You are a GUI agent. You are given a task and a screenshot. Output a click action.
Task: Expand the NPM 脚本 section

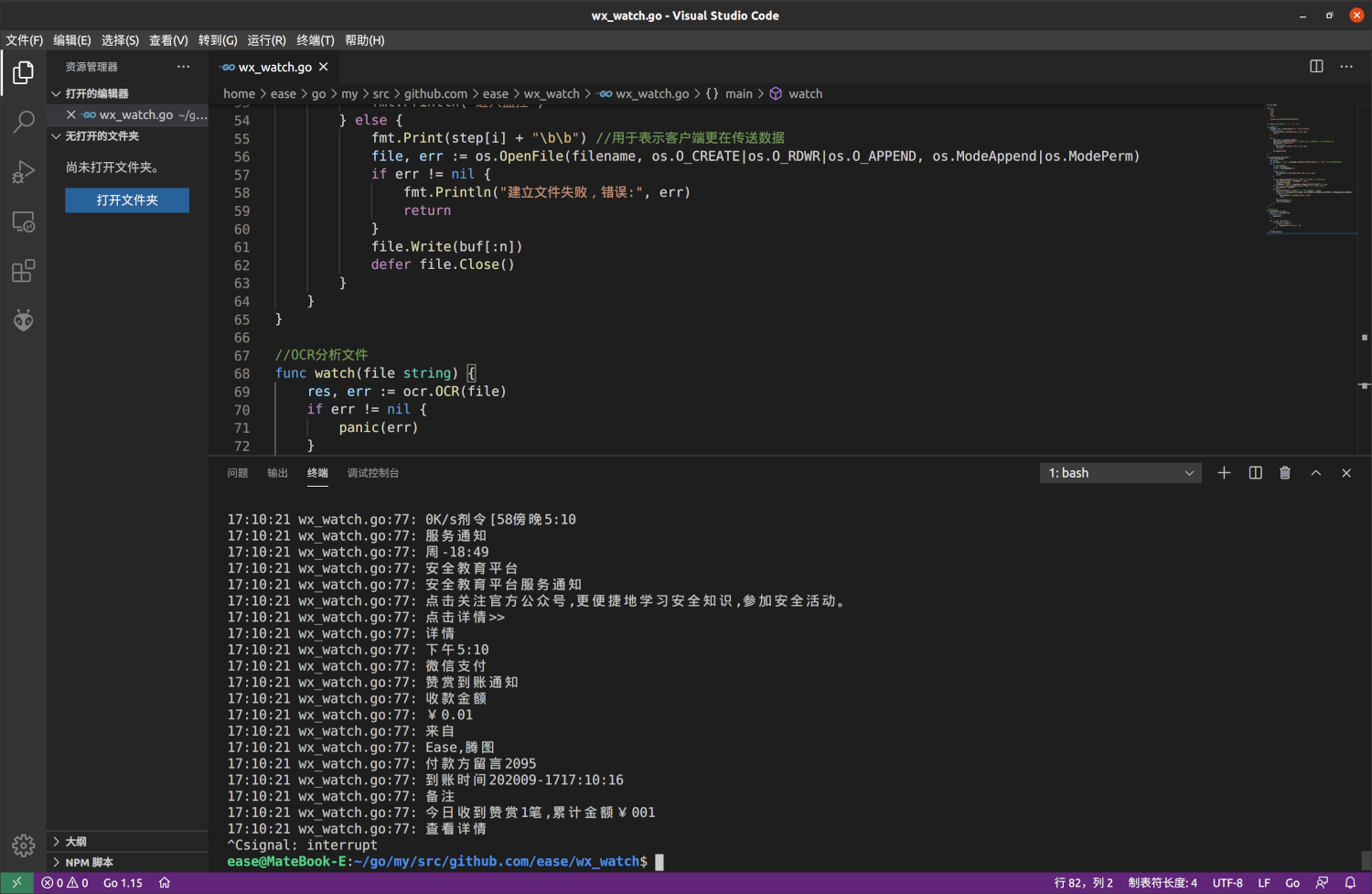(x=89, y=862)
